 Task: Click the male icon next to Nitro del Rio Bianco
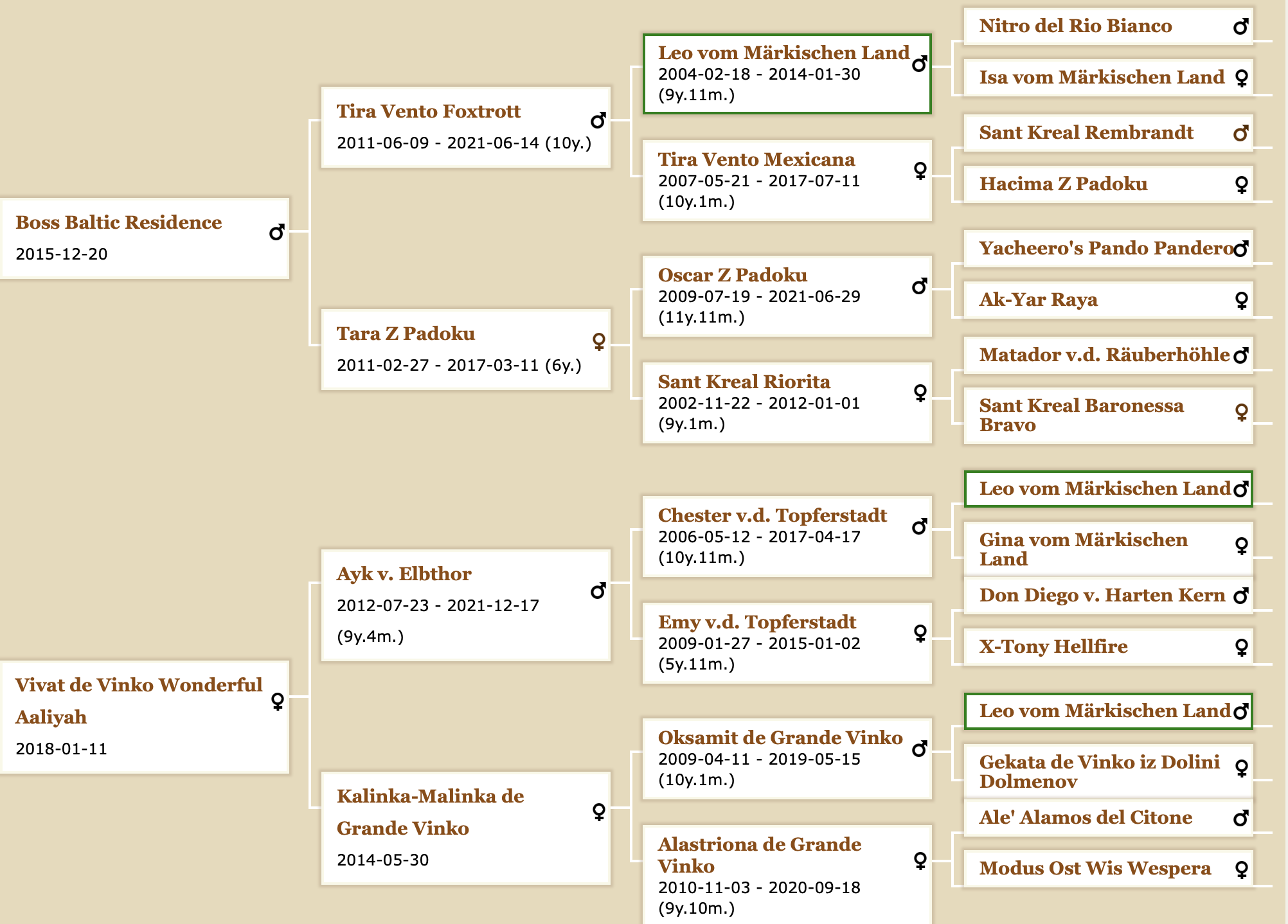(x=1241, y=26)
